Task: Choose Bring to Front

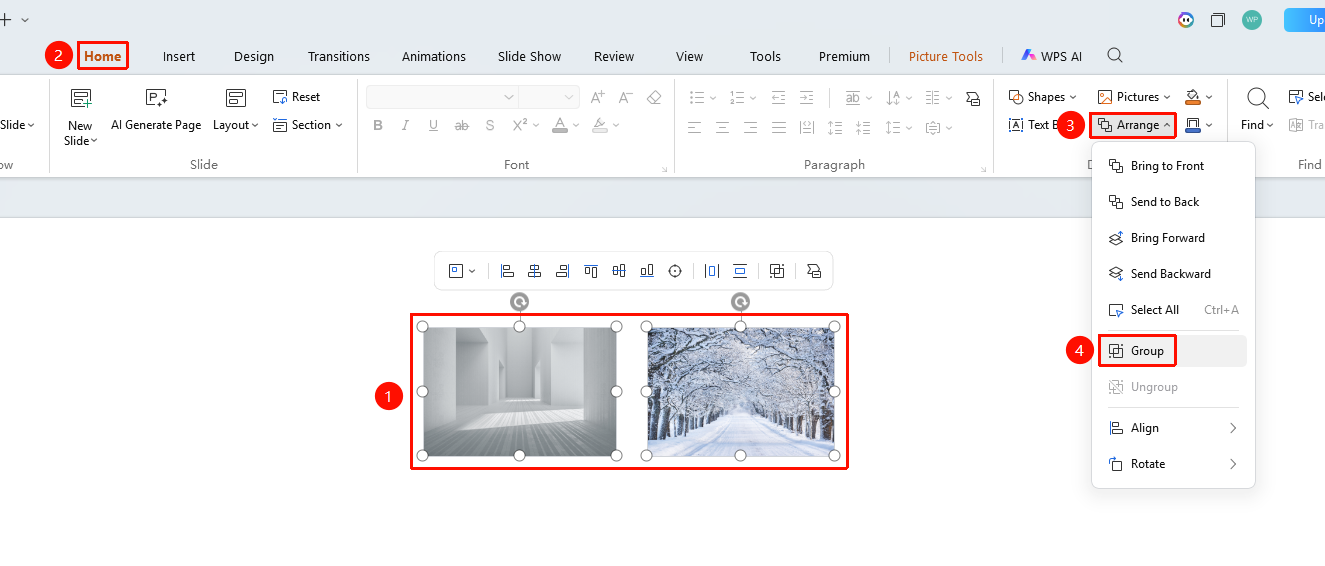Action: tap(1172, 166)
